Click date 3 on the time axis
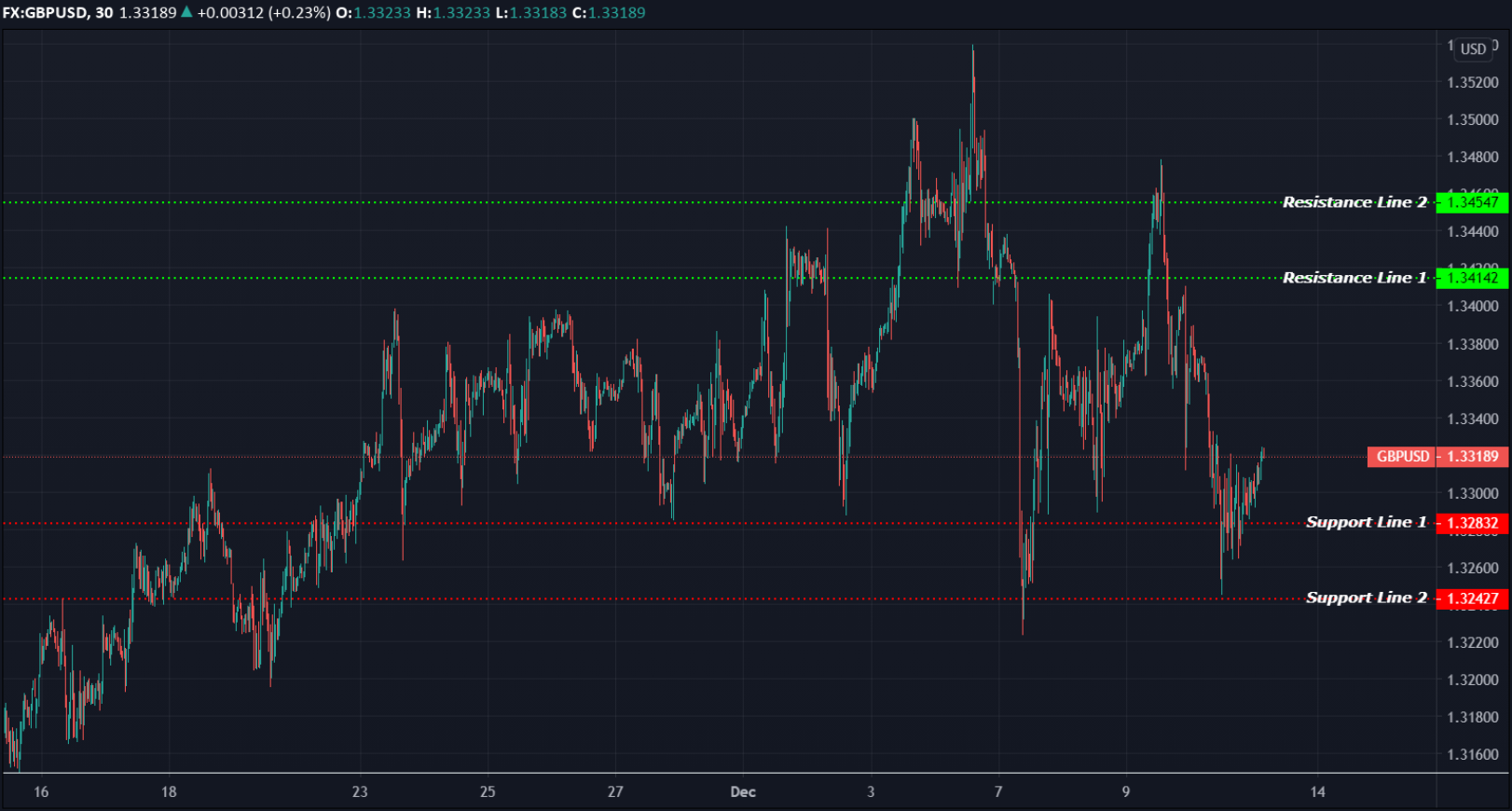Image resolution: width=1512 pixels, height=811 pixels. [x=871, y=791]
